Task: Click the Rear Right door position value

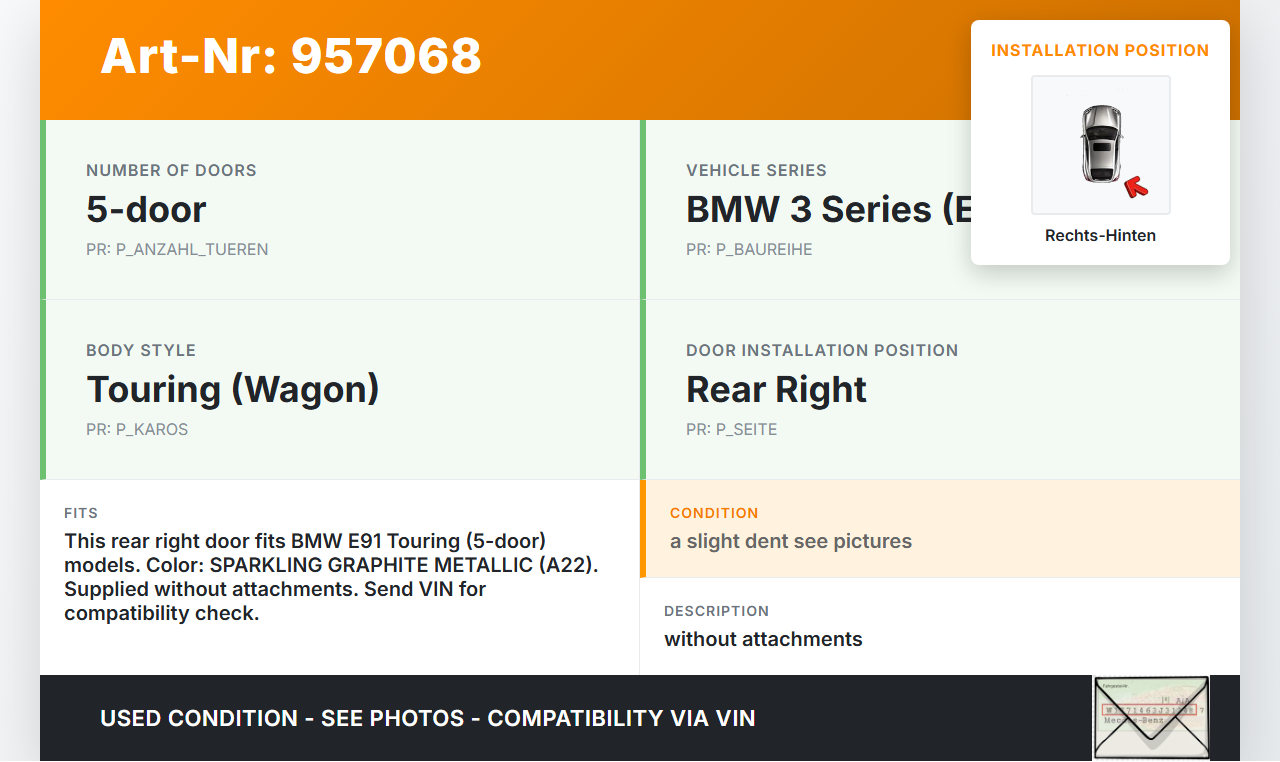Action: coord(776,389)
